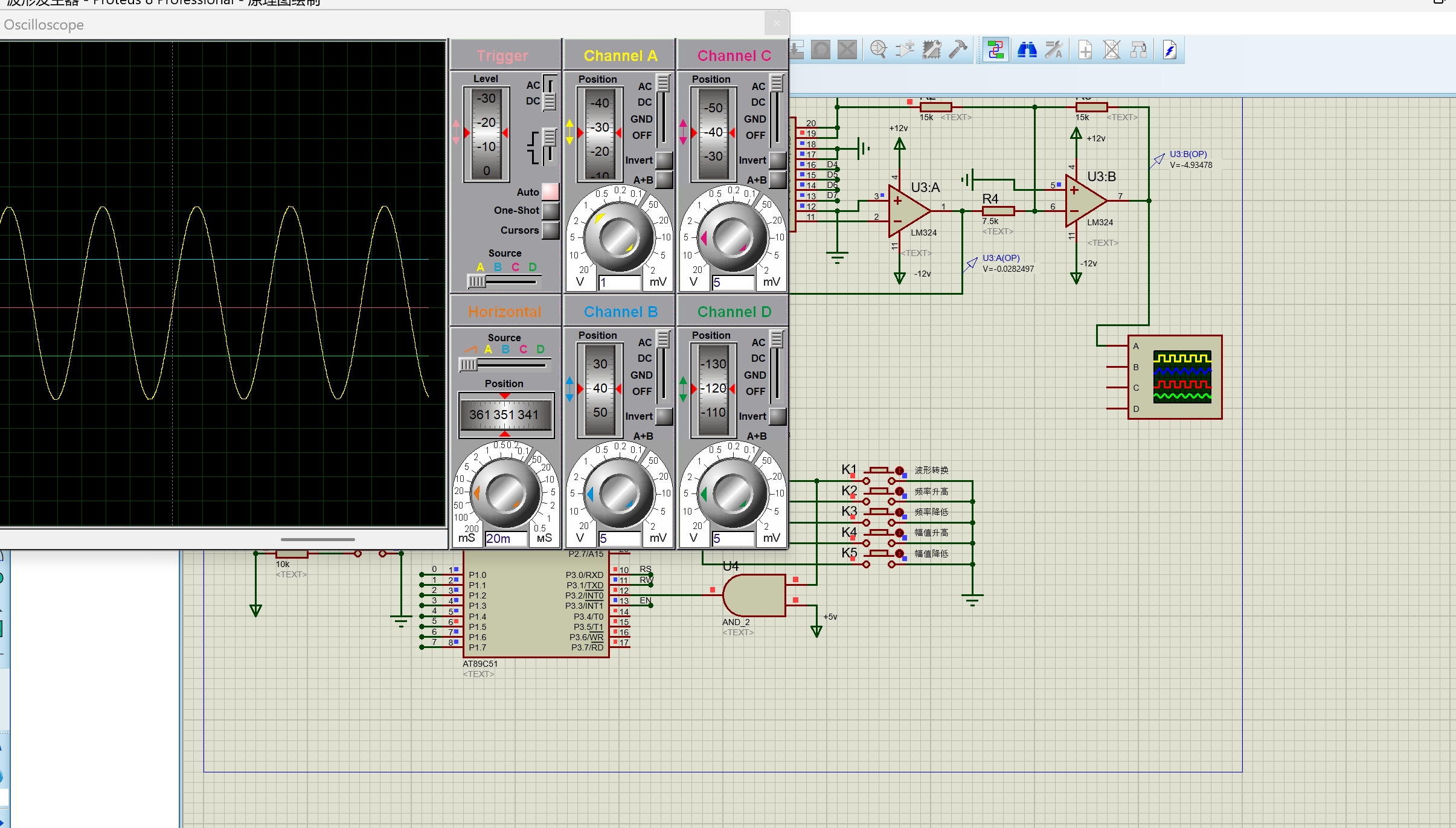Open Pick Parts from Libraries tool
1456x828 pixels.
(x=878, y=50)
